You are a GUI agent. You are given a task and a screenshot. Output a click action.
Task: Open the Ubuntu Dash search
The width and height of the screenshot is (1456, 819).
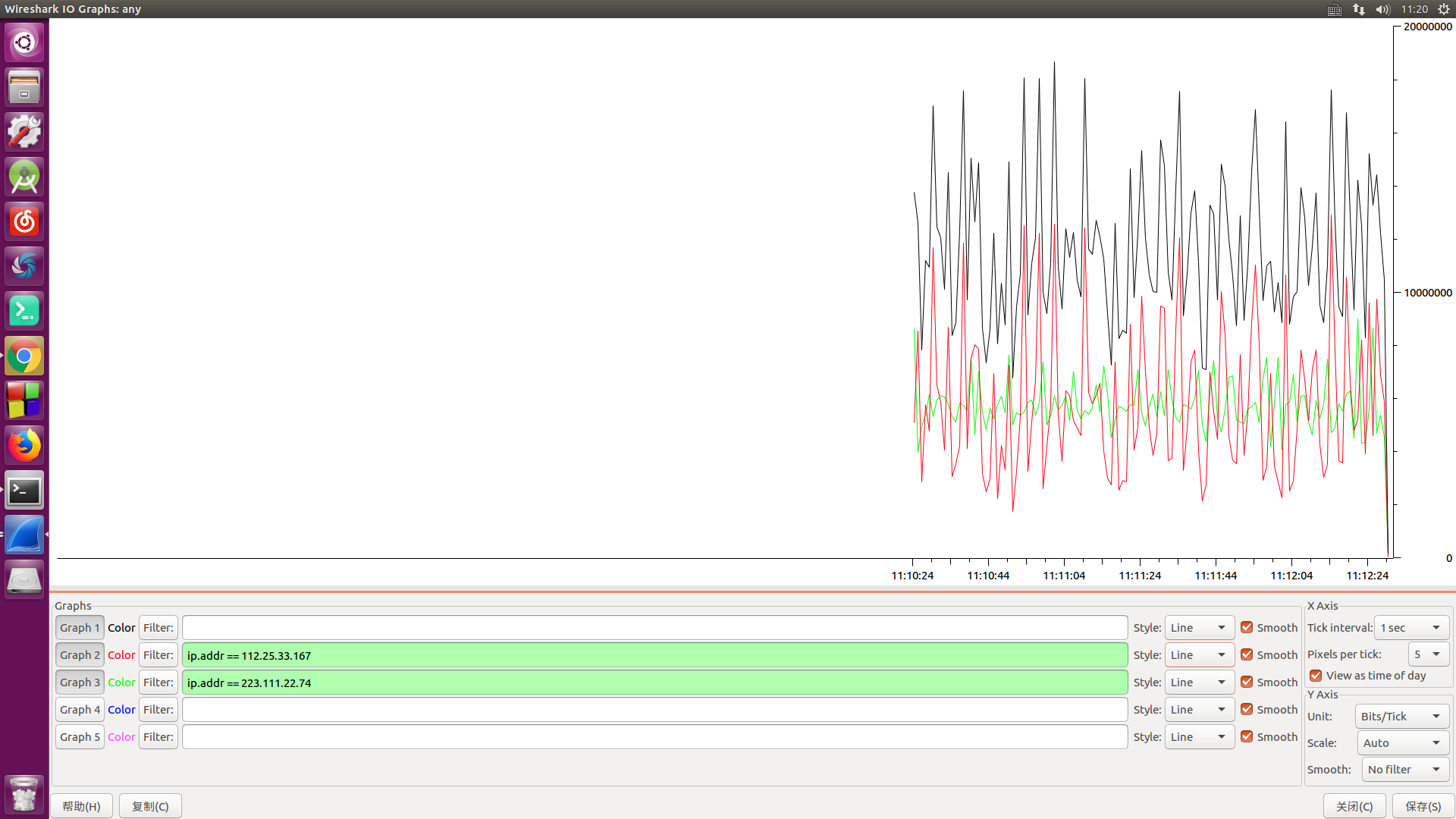24,42
